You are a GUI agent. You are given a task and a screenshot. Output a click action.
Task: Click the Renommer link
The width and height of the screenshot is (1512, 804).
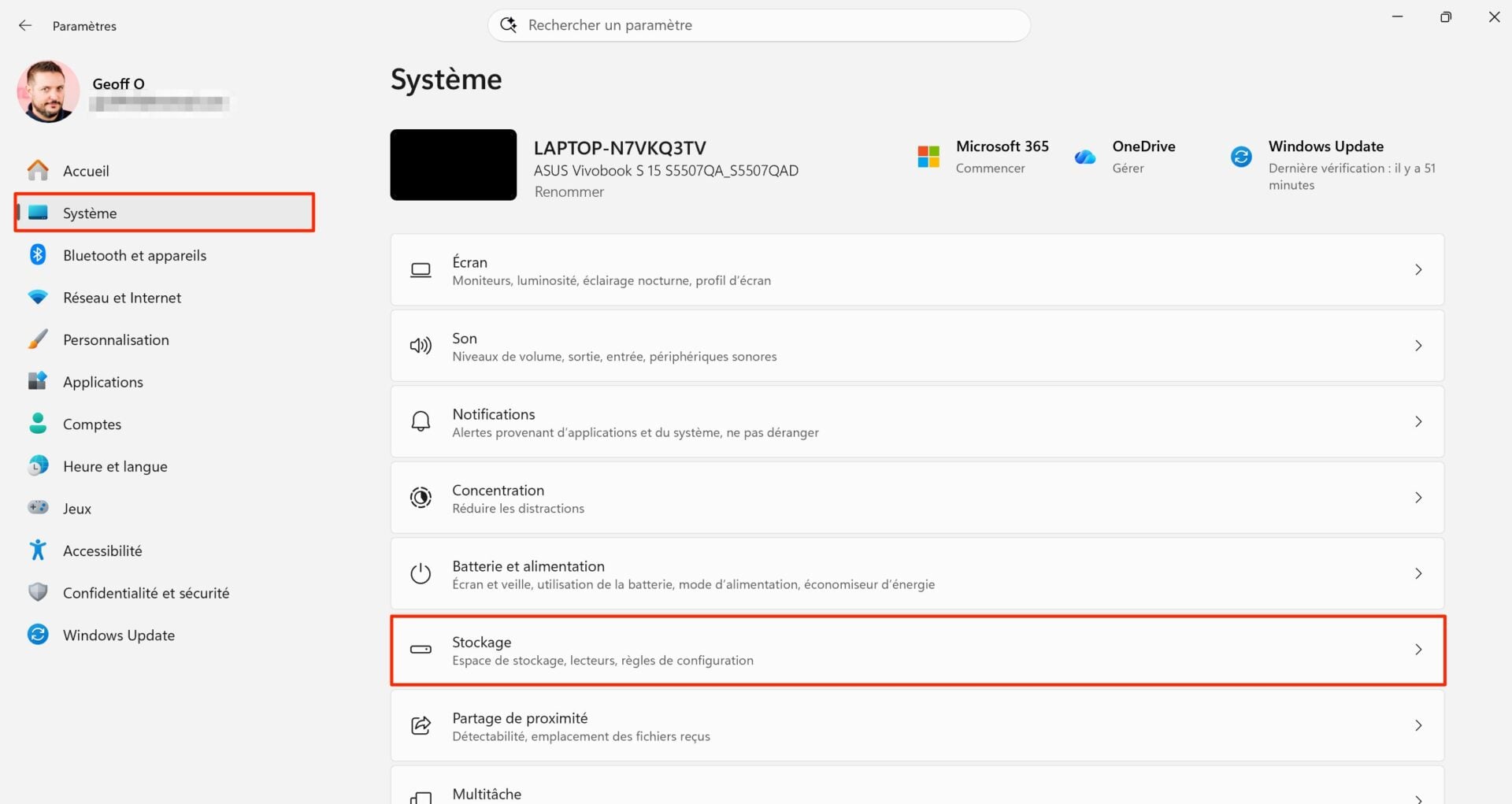tap(569, 191)
